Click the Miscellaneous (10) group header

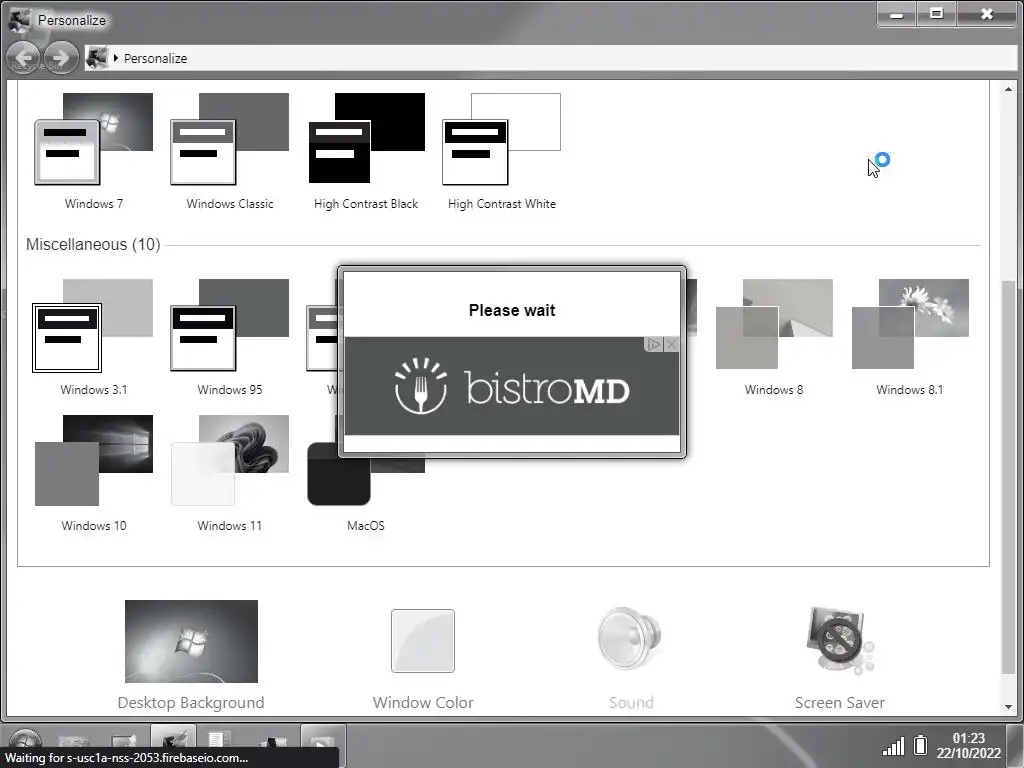coord(93,244)
